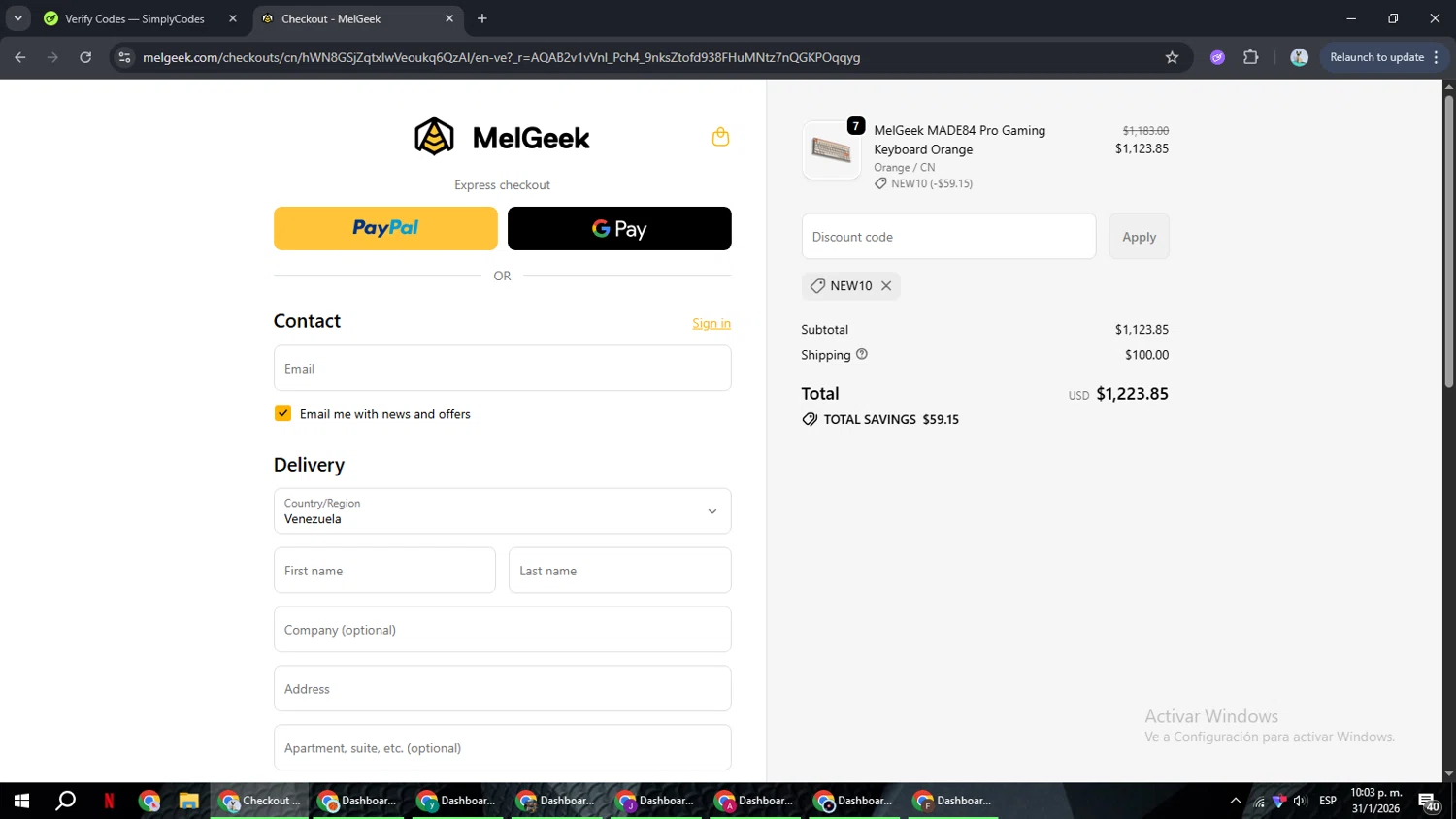
Task: Open the Chrome three-dot menu
Action: point(1437,57)
